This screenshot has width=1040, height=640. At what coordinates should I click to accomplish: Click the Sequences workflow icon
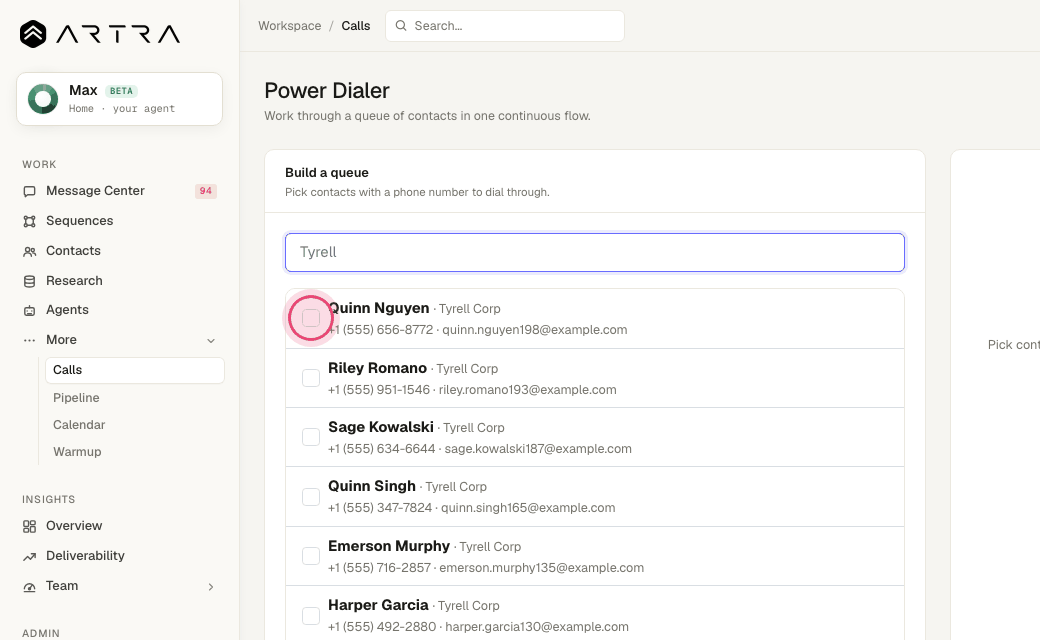[x=29, y=222]
